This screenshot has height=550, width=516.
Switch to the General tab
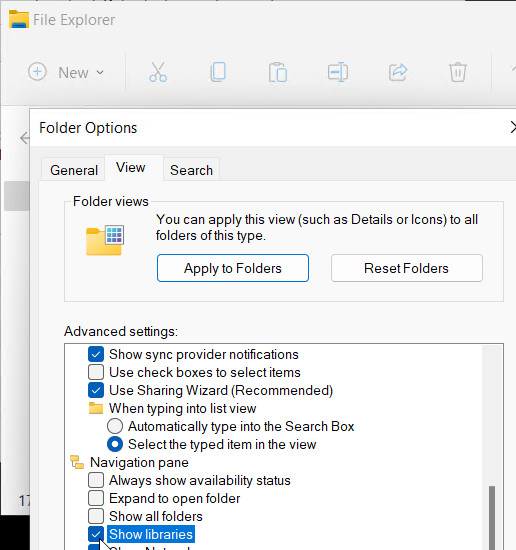[x=74, y=170]
